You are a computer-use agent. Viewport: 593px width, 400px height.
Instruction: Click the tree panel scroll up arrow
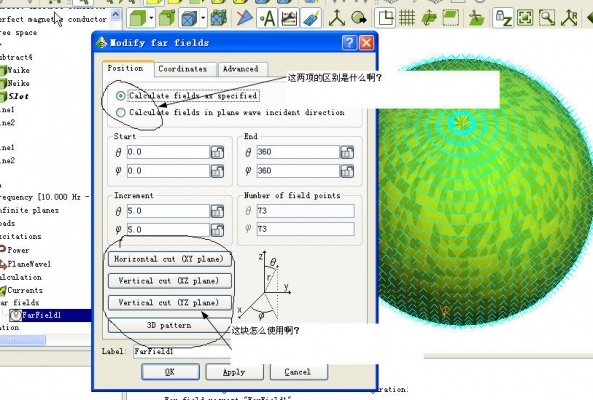[x=116, y=15]
